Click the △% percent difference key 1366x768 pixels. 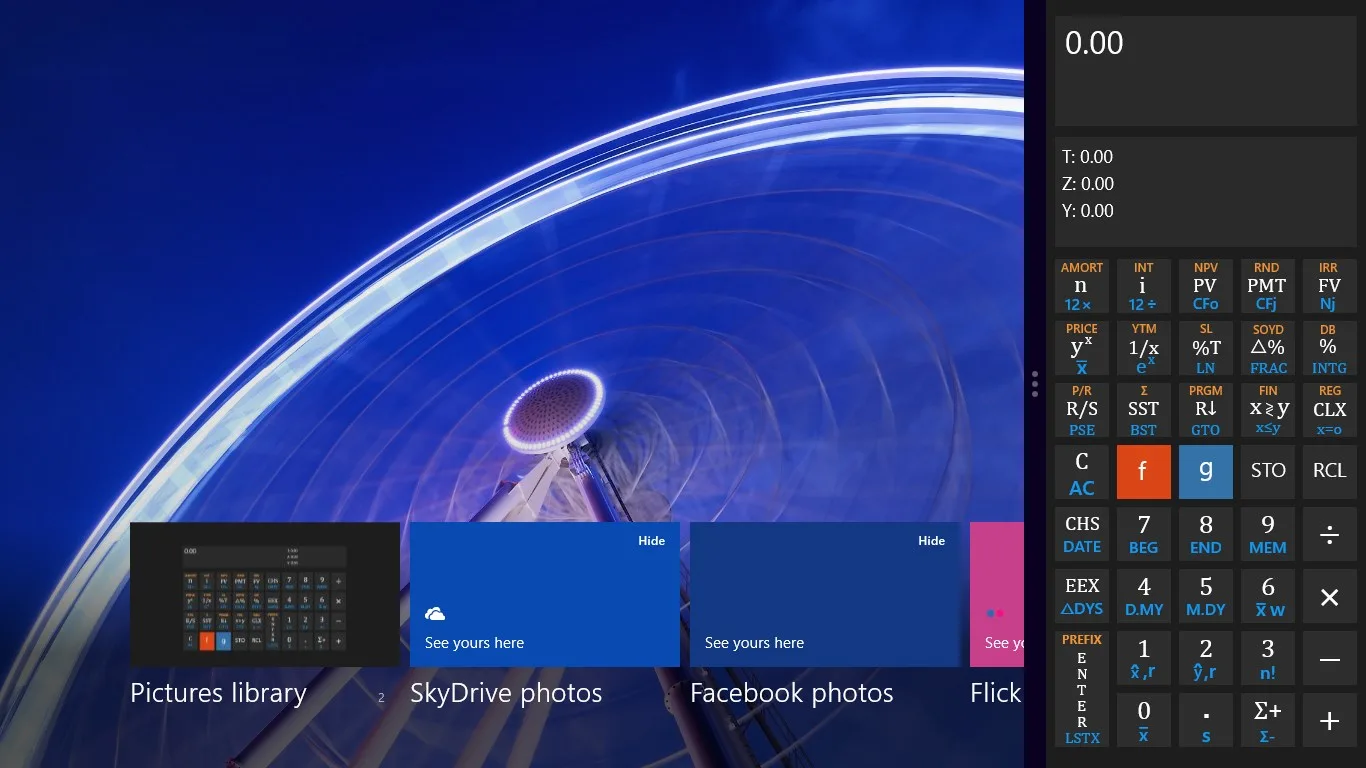click(x=1267, y=348)
